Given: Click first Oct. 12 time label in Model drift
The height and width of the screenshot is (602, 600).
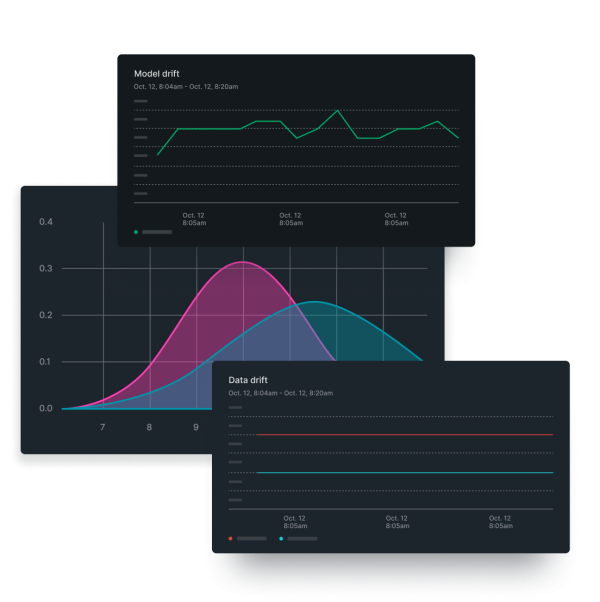Looking at the screenshot, I should point(193,219).
